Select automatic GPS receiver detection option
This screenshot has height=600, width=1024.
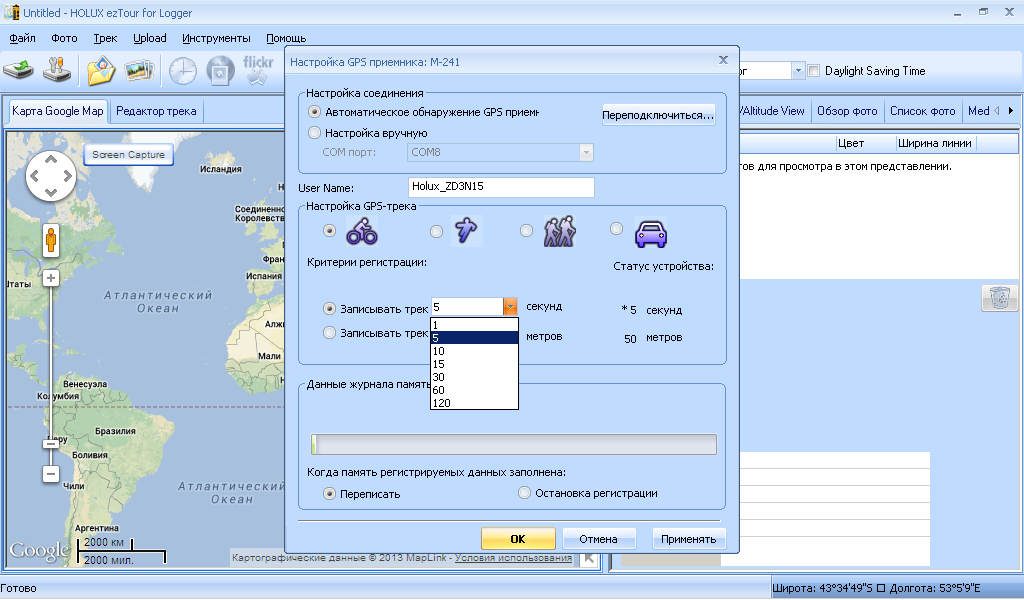click(315, 112)
